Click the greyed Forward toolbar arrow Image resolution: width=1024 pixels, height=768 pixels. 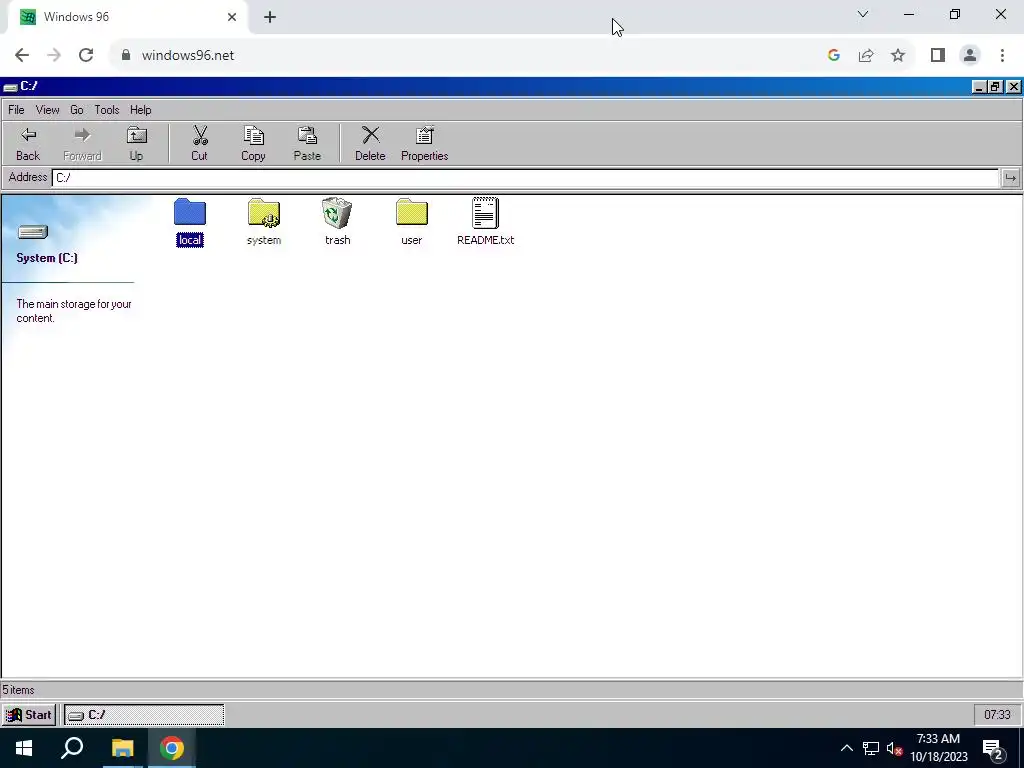pyautogui.click(x=82, y=144)
